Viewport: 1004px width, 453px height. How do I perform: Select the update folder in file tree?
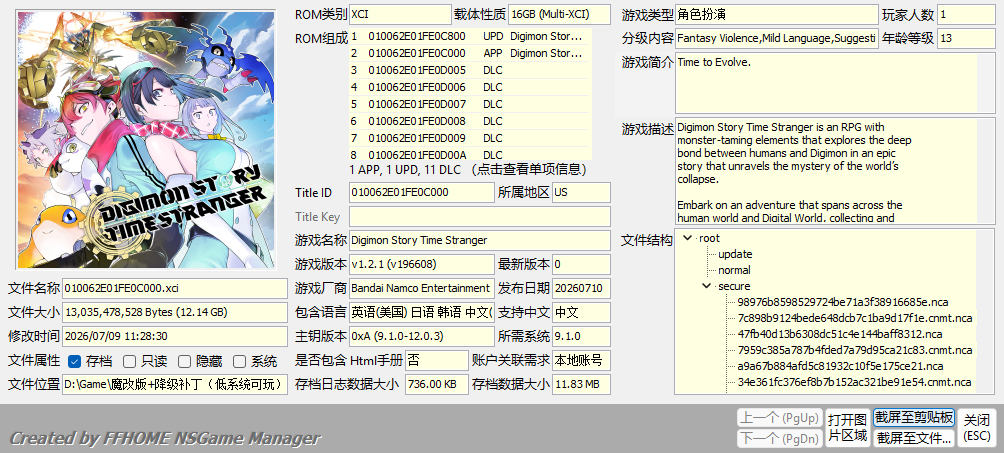pyautogui.click(x=735, y=254)
